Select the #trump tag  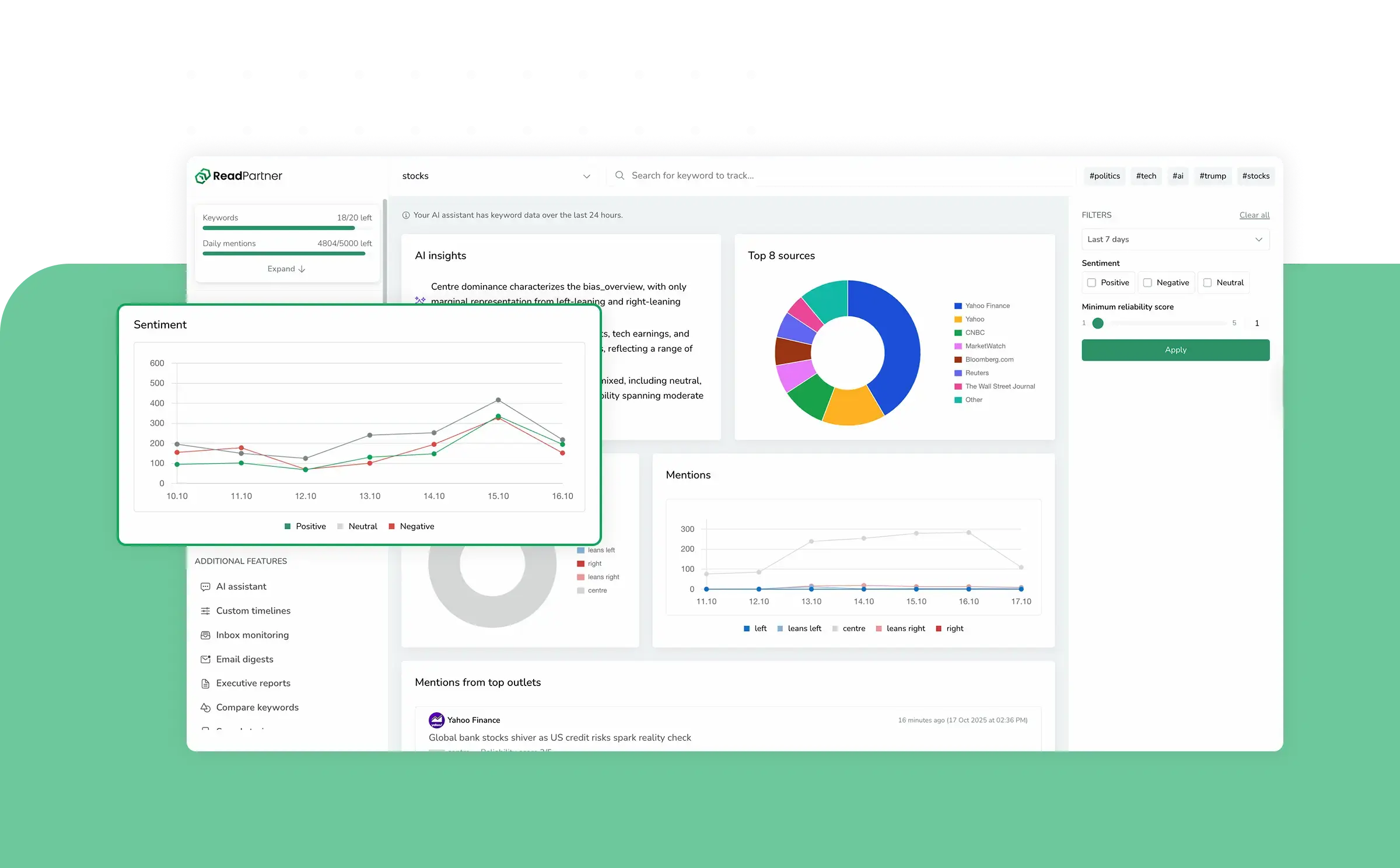(x=1212, y=176)
